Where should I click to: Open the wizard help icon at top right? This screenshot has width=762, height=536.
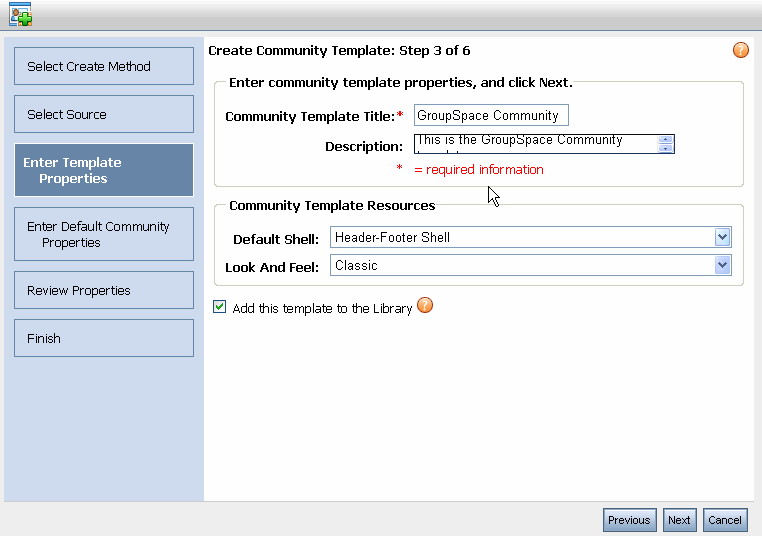pos(741,50)
